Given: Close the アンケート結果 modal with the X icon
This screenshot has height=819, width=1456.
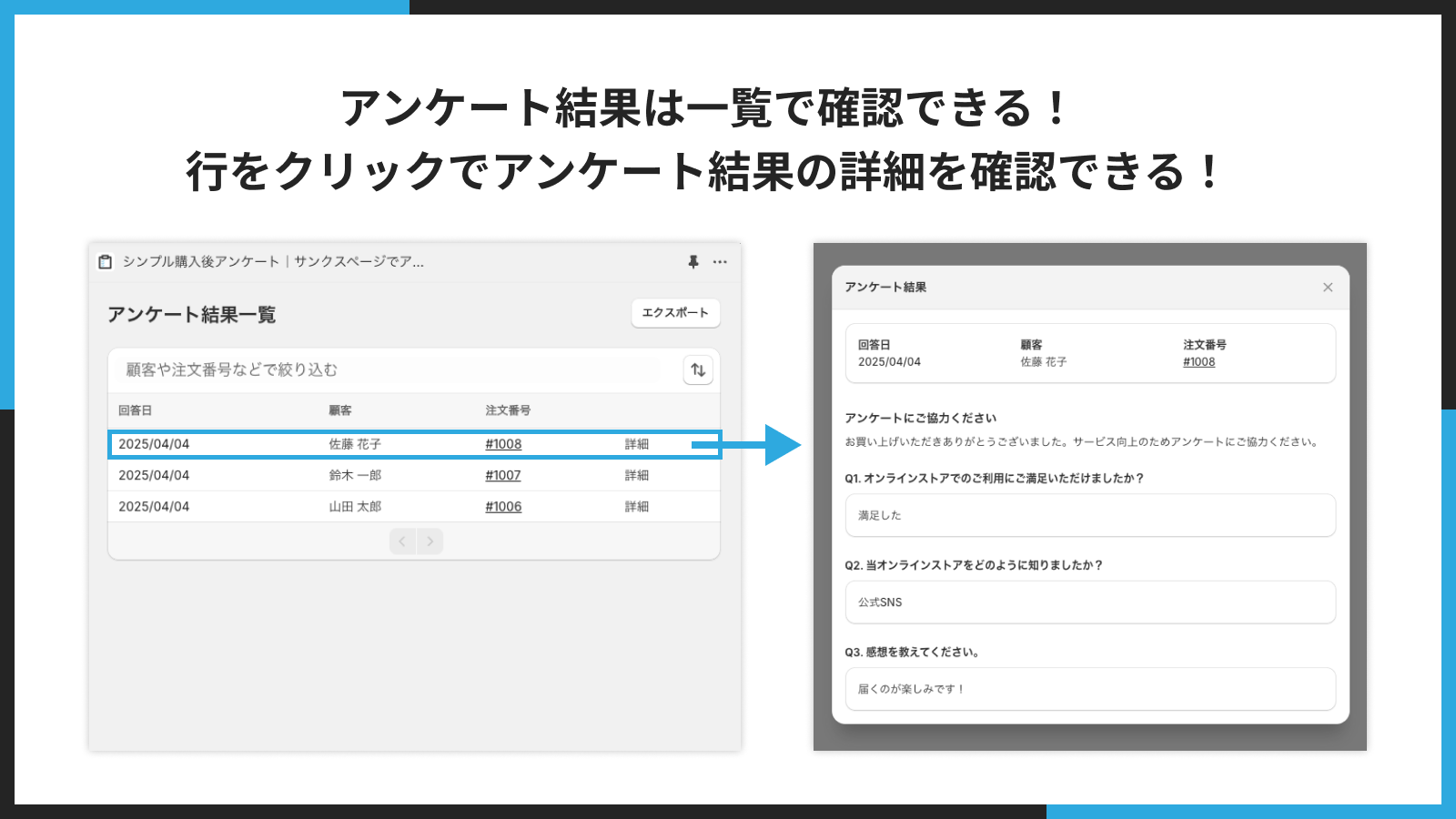Looking at the screenshot, I should click(x=1327, y=286).
